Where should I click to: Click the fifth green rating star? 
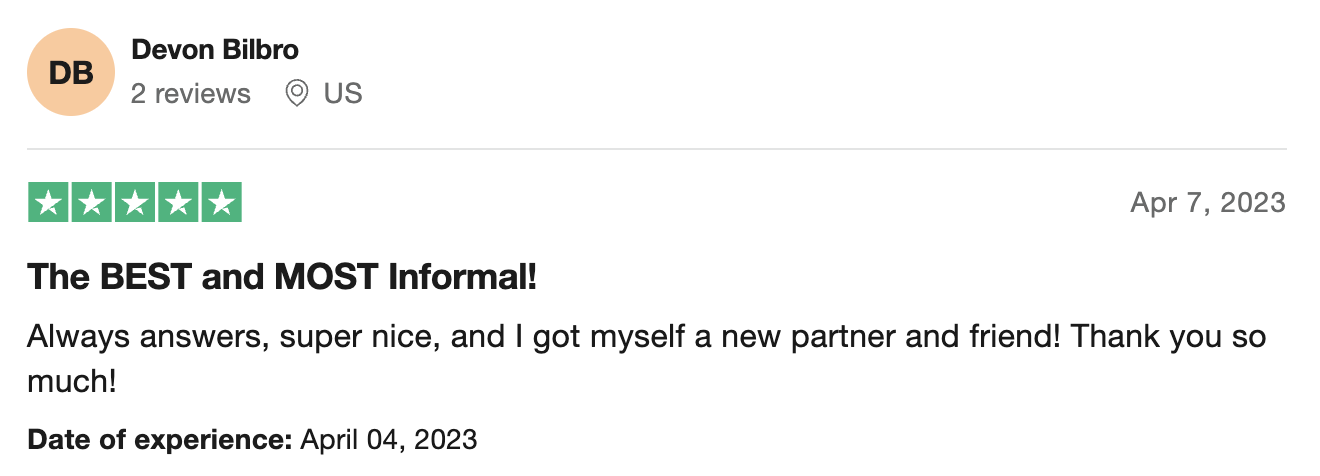pyautogui.click(x=222, y=202)
